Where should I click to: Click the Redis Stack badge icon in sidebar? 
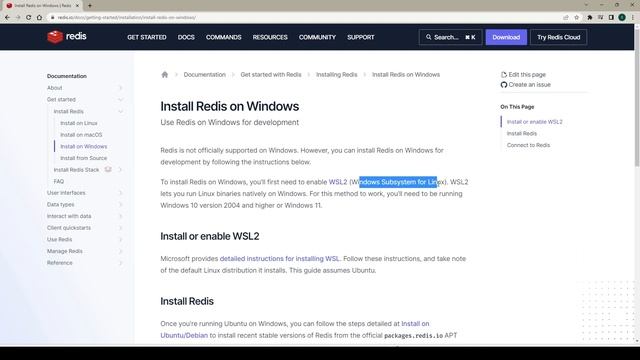108,169
